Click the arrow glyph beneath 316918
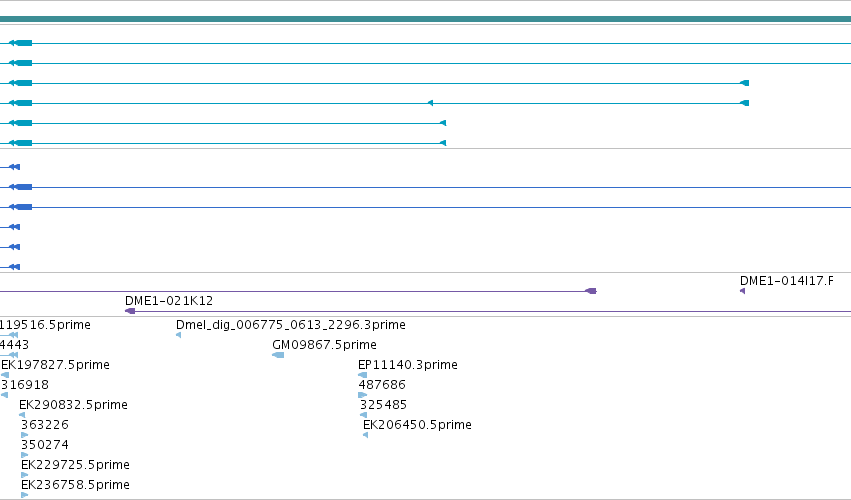Screen dimensions: 851x500 point(5,395)
